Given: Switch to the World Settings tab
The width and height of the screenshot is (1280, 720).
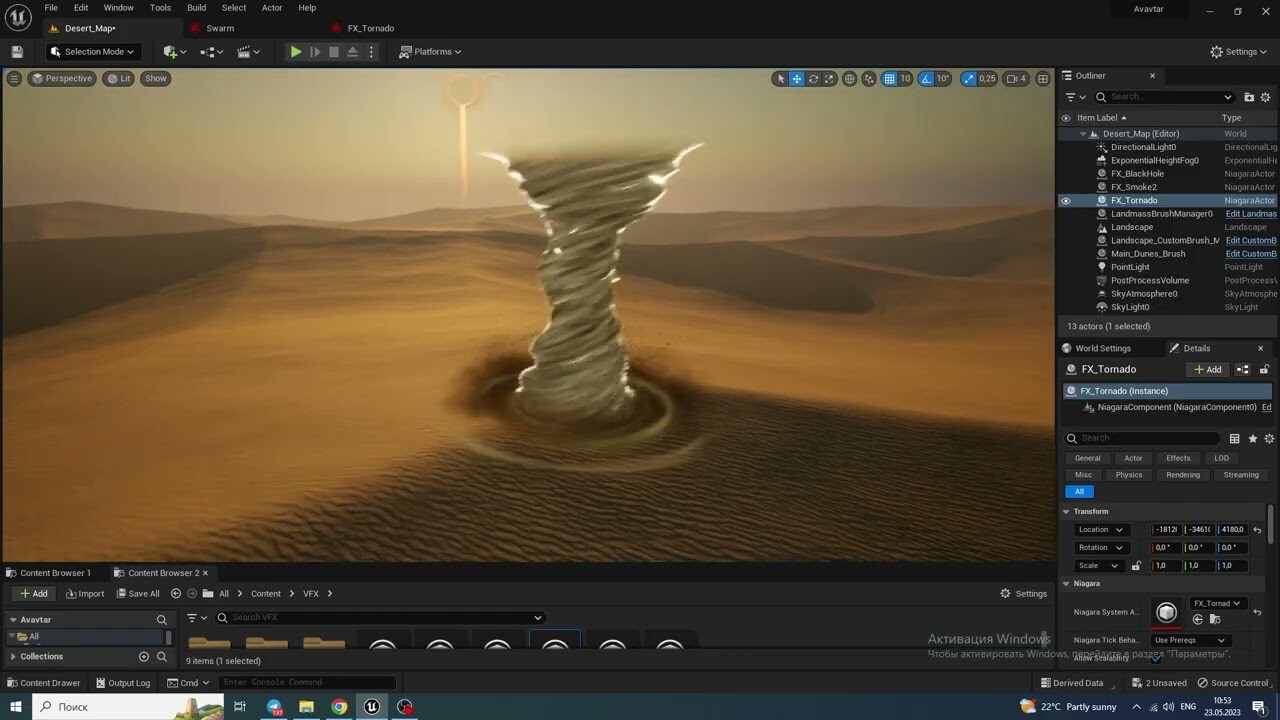Looking at the screenshot, I should click(1104, 348).
